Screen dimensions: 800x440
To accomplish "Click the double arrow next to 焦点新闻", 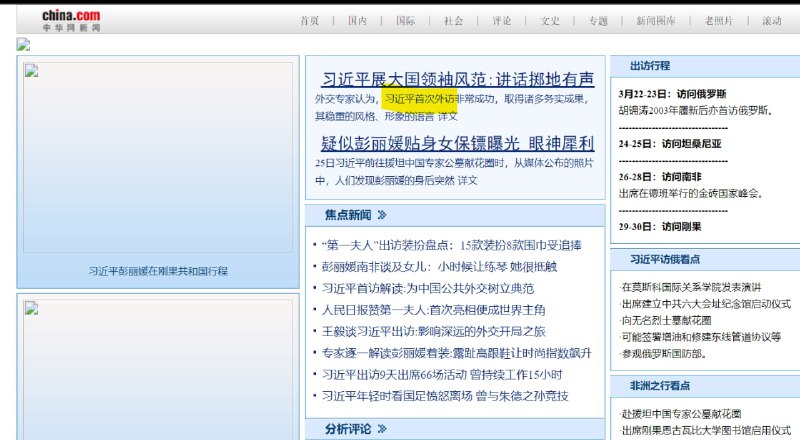I will 382,215.
